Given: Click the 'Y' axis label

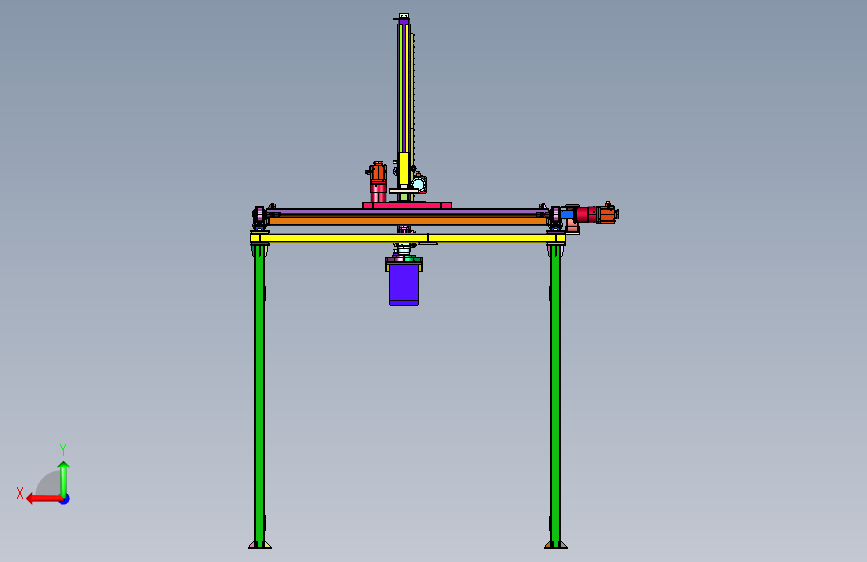Looking at the screenshot, I should (x=63, y=449).
